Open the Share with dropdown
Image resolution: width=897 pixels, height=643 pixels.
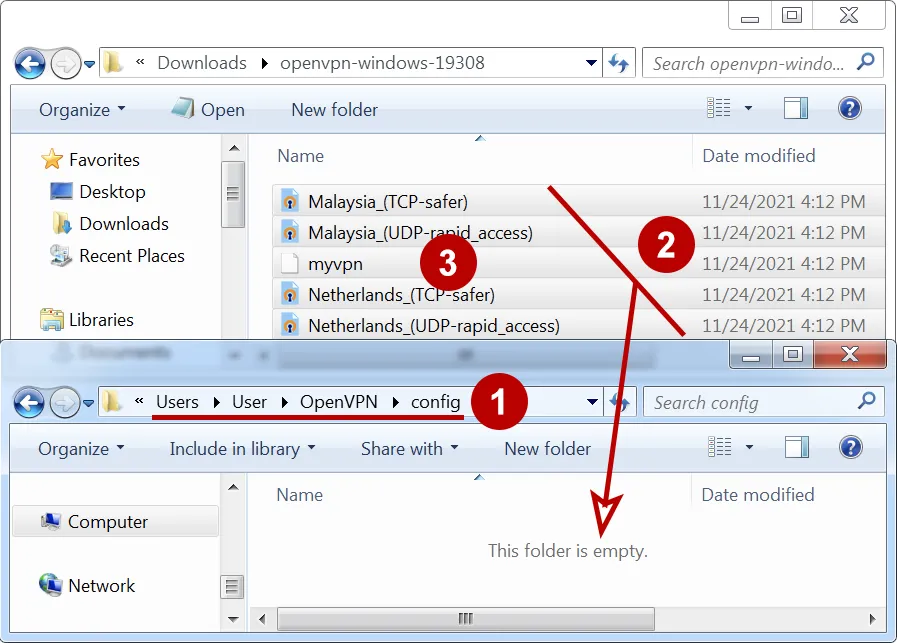(405, 449)
